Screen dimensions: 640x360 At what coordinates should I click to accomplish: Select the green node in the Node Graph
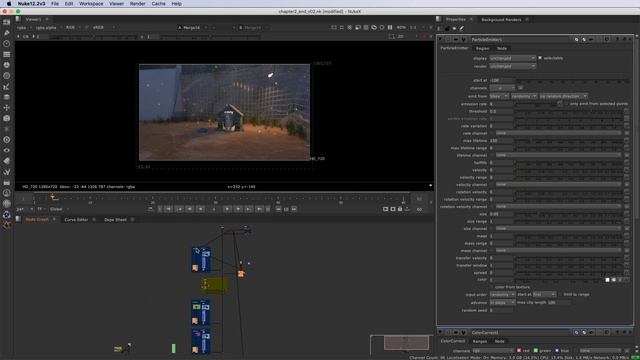pos(173,348)
